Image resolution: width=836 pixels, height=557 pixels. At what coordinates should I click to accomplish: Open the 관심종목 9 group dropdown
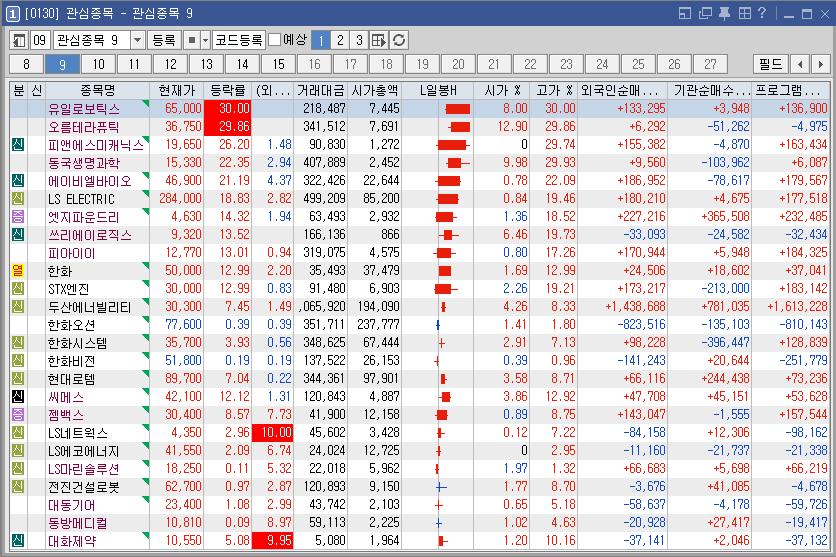click(x=138, y=40)
